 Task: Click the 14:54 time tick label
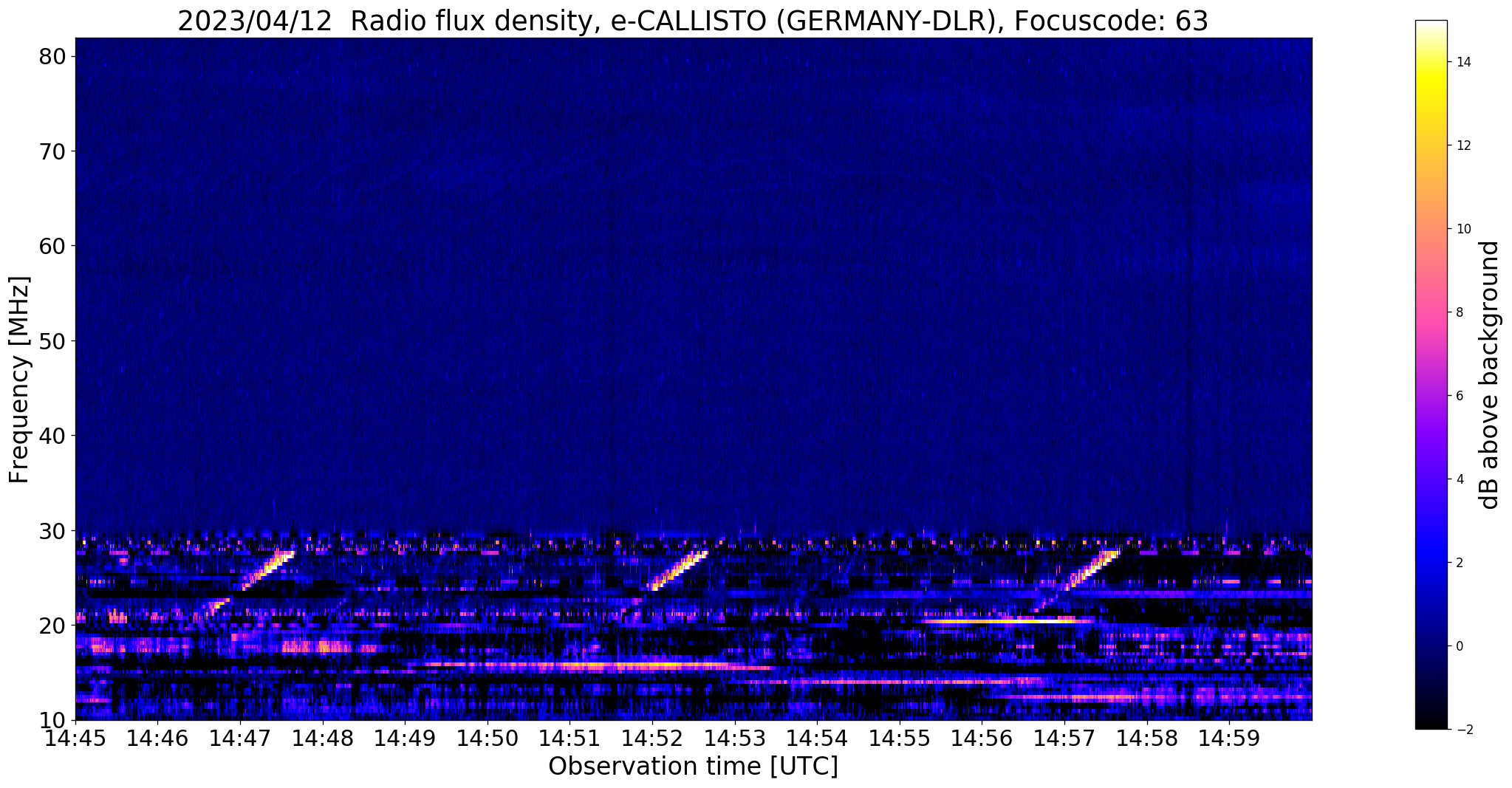(818, 739)
